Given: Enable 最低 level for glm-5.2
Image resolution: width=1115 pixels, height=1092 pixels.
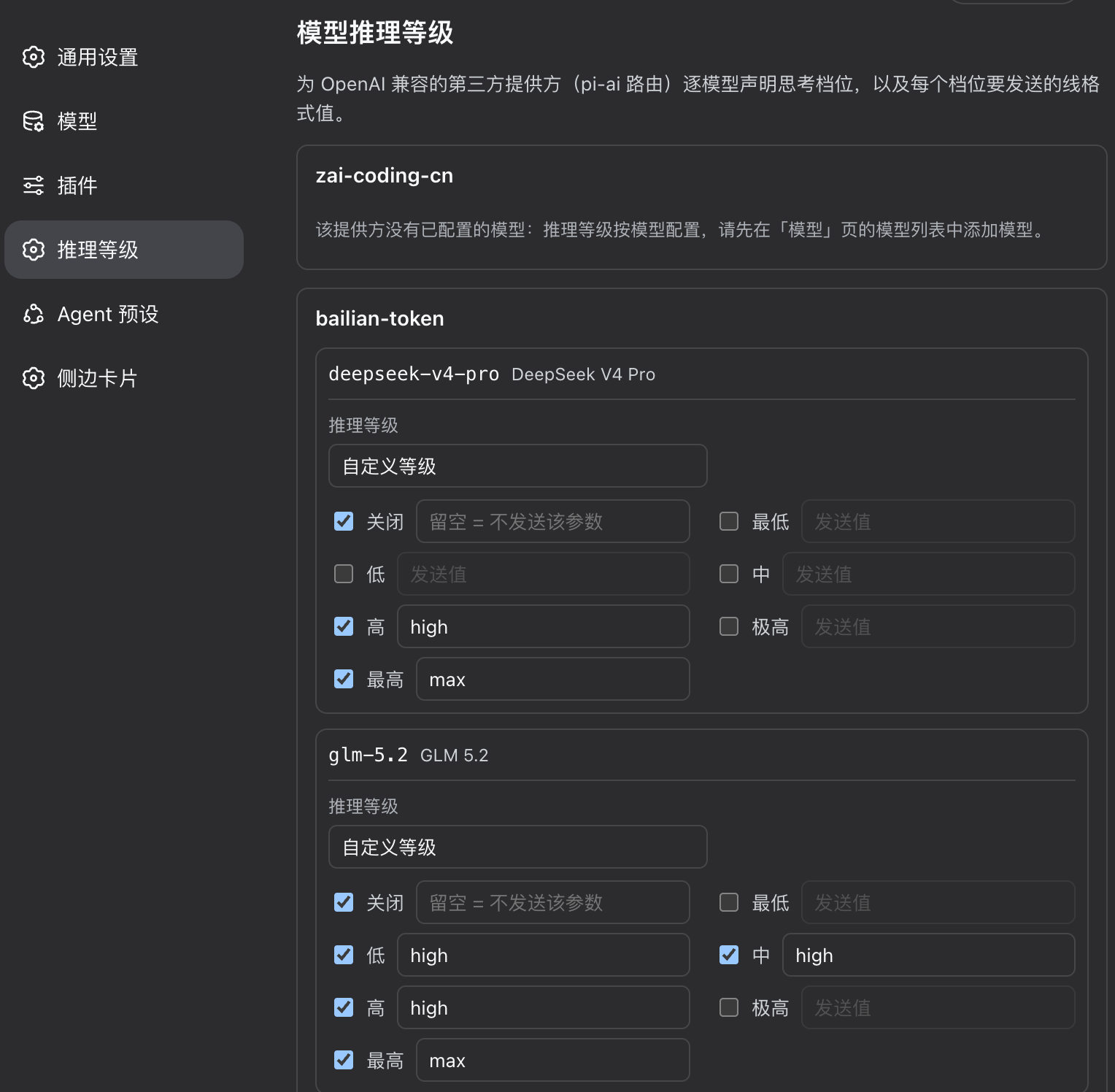Looking at the screenshot, I should 729,902.
